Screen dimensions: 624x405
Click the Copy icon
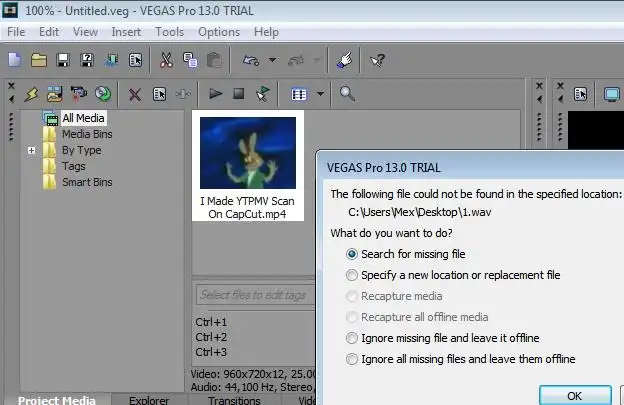190,60
